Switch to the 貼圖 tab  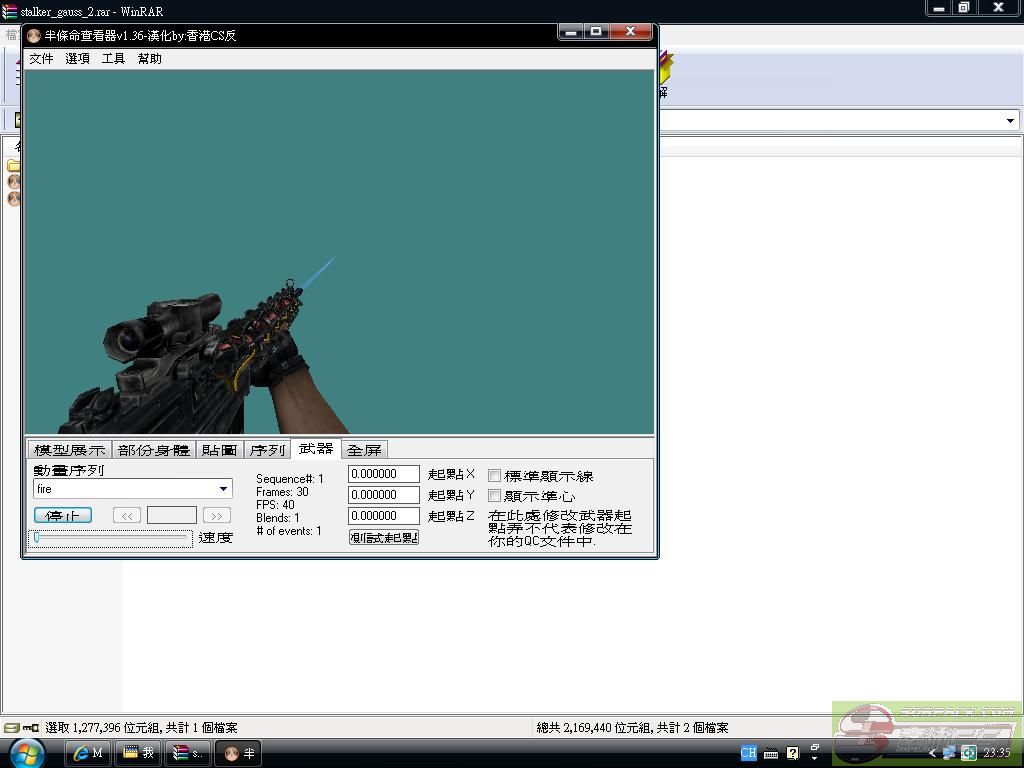(x=219, y=450)
